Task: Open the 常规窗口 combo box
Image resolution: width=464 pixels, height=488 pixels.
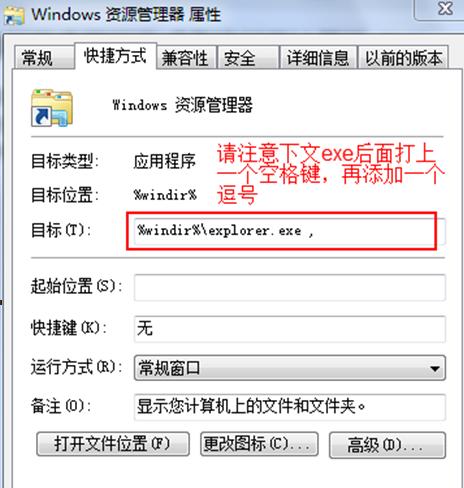Action: click(x=289, y=368)
